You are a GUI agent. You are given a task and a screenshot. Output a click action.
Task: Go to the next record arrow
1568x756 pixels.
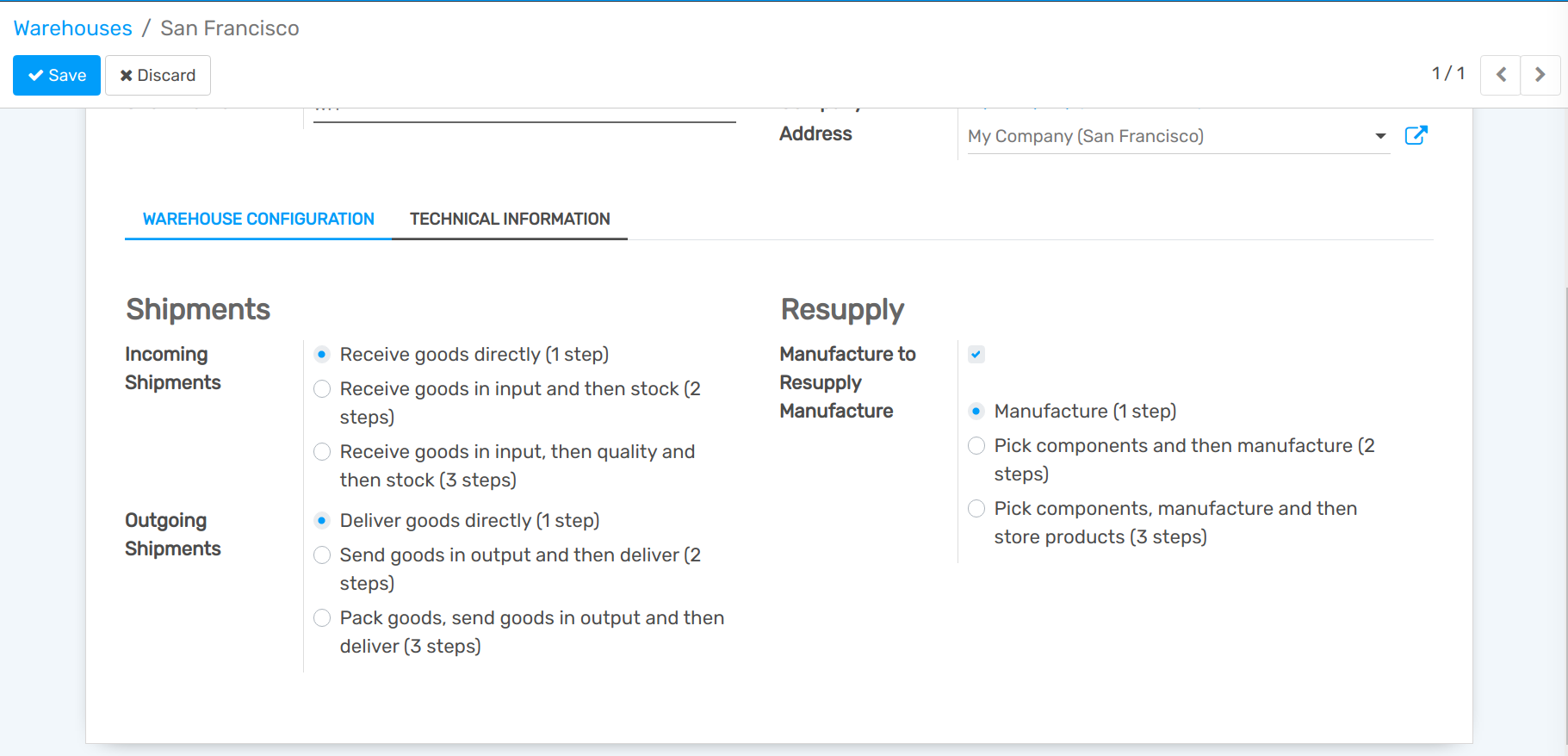tap(1540, 75)
